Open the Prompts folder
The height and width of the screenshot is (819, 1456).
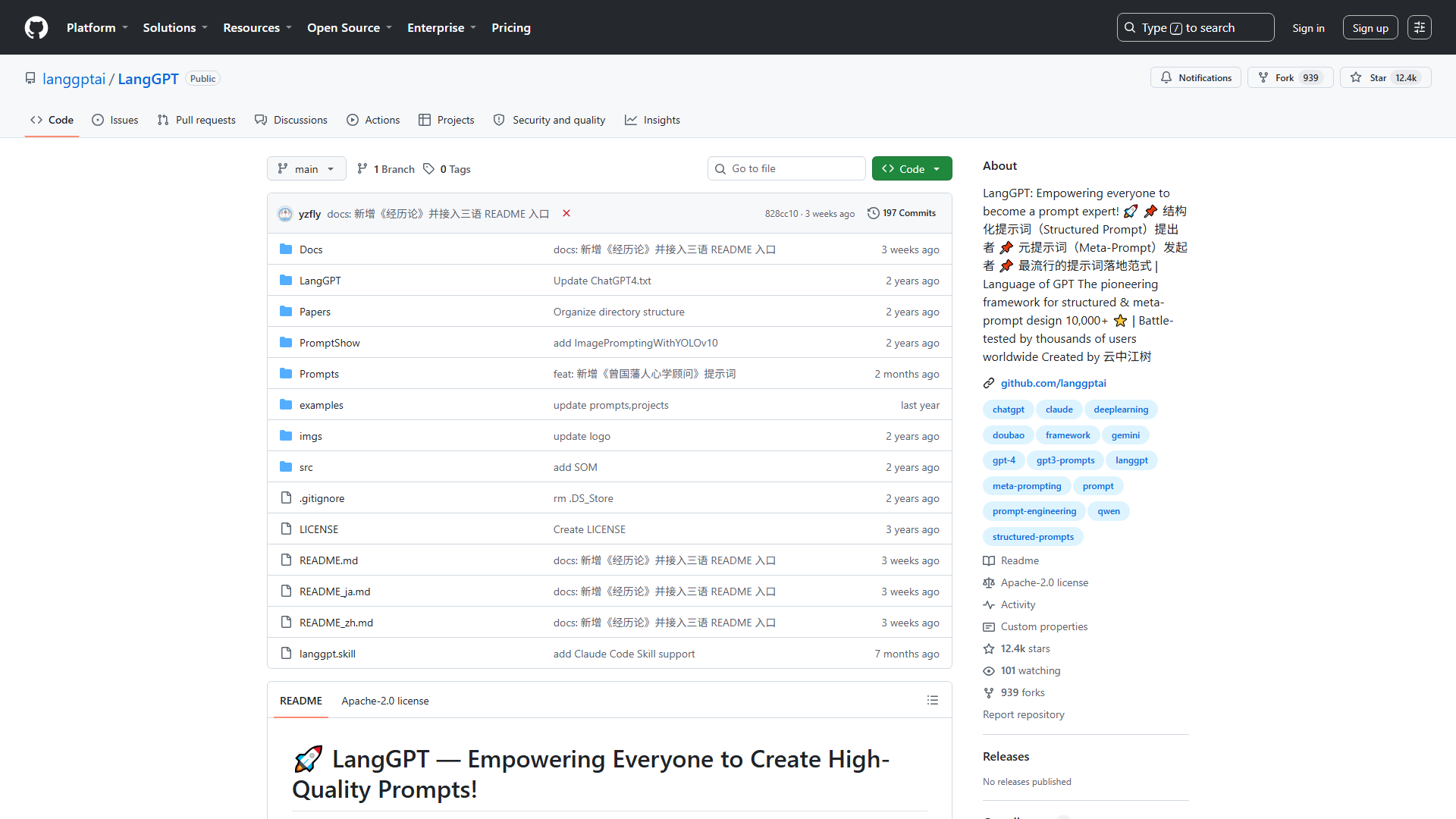coord(318,374)
